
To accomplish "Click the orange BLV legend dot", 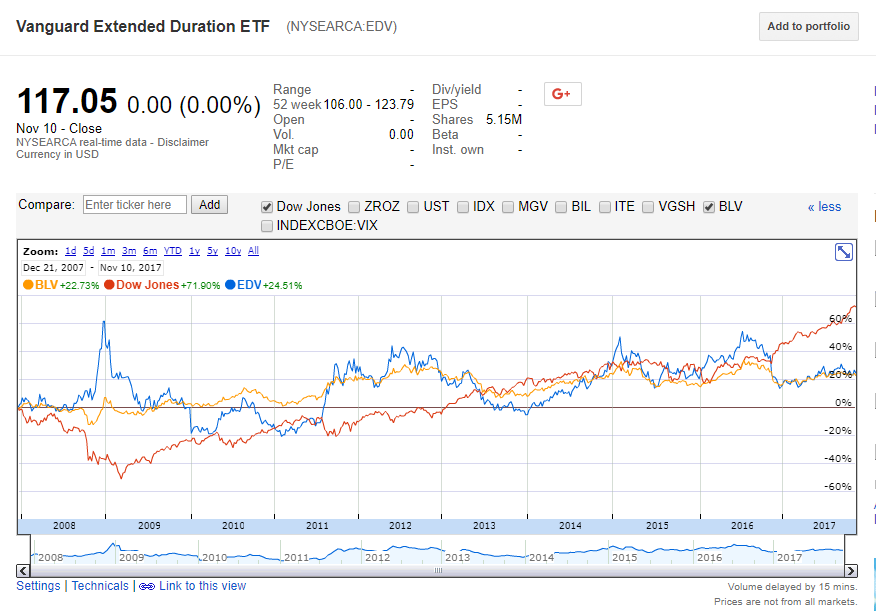I will [x=28, y=285].
